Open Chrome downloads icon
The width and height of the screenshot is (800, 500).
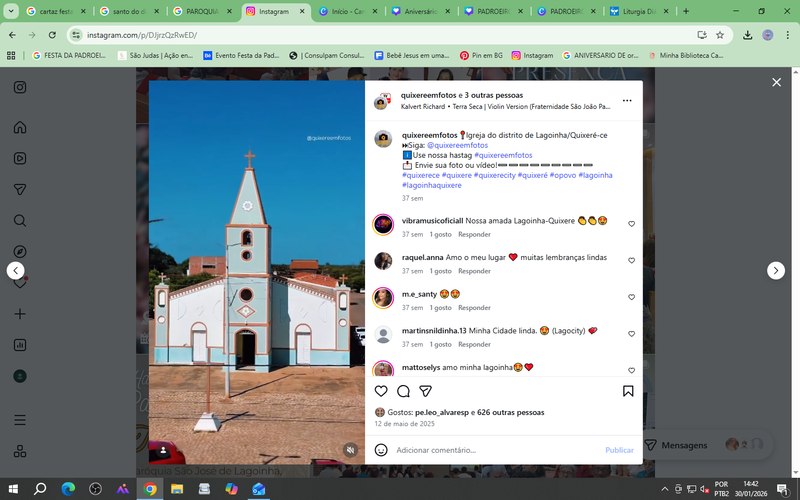coord(747,35)
